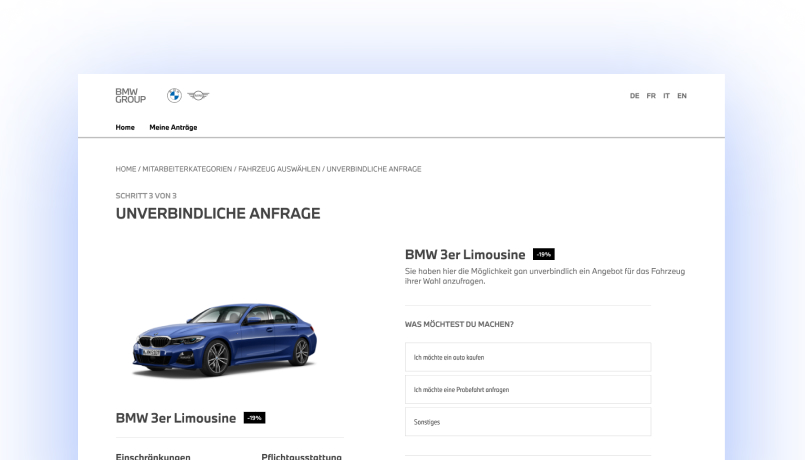Image resolution: width=805 pixels, height=460 pixels.
Task: Switch language to EN
Action: click(682, 96)
